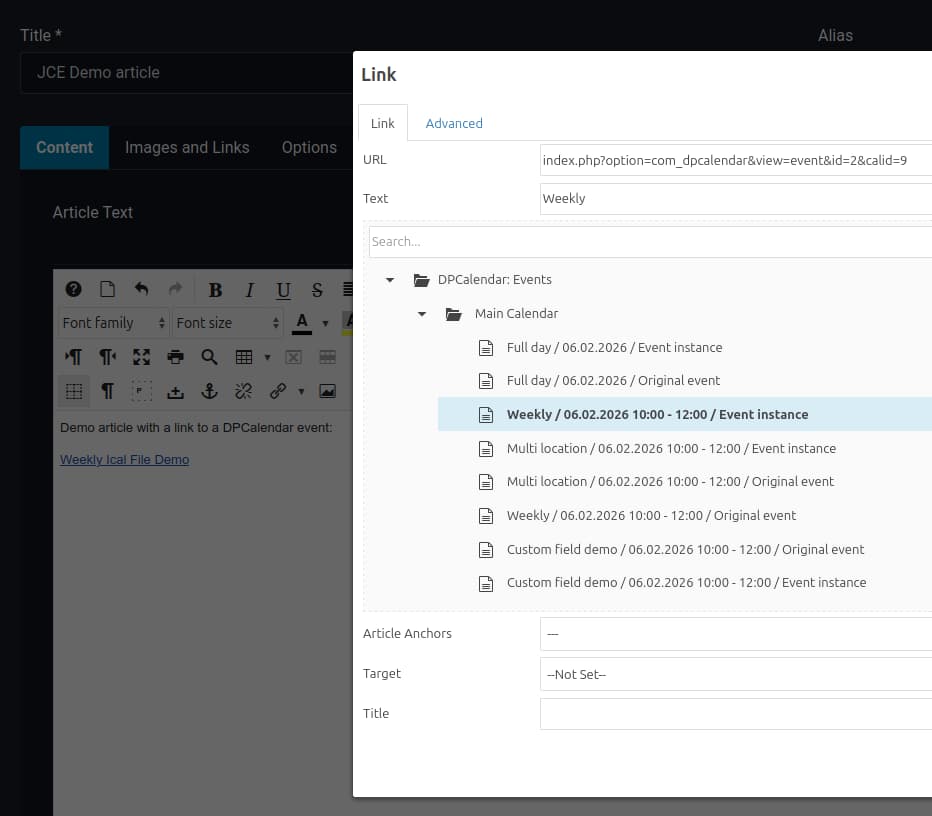The image size is (932, 816).
Task: Click the help question mark icon
Action: pos(73,290)
